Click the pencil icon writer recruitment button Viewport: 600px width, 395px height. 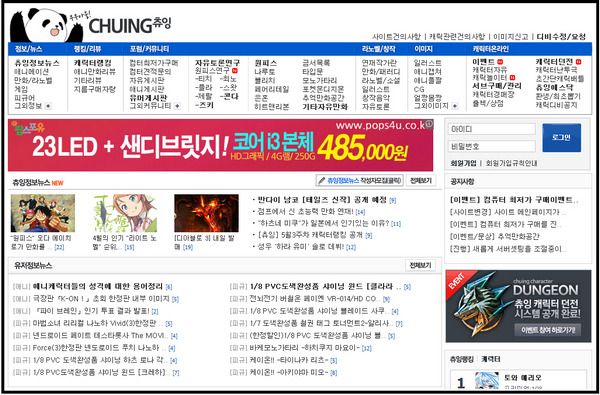click(359, 180)
